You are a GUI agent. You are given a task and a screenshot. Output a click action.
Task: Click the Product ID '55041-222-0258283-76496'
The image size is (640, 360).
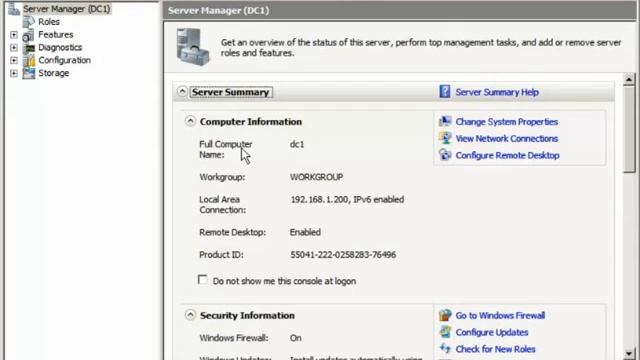click(343, 255)
